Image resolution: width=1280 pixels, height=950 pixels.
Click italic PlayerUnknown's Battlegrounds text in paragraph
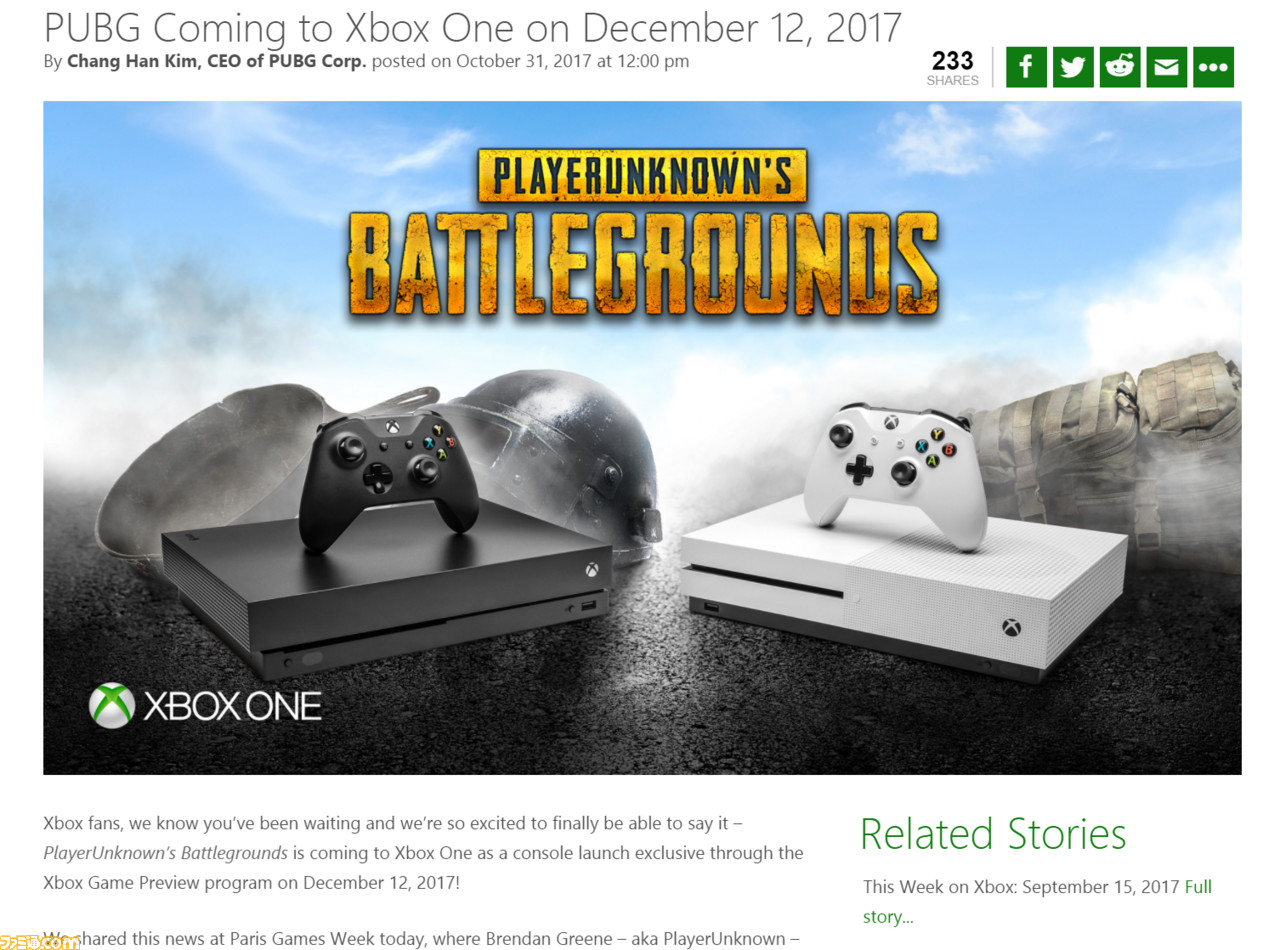(x=165, y=853)
